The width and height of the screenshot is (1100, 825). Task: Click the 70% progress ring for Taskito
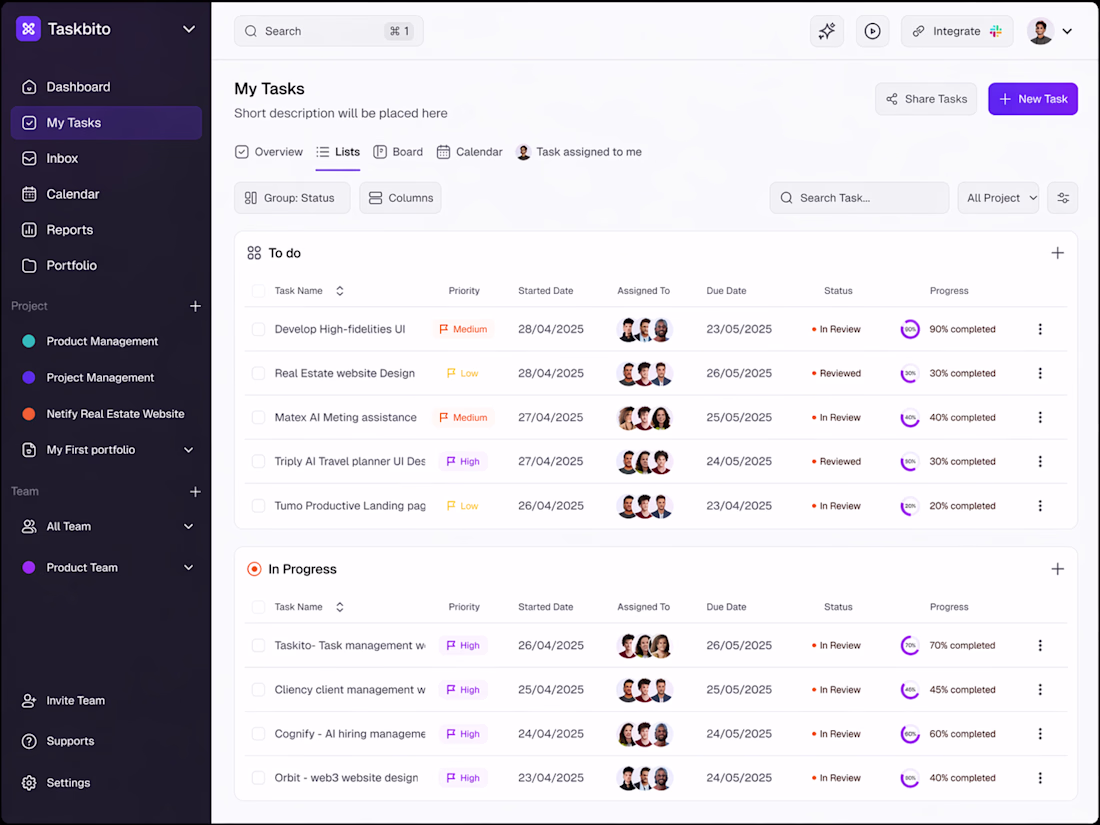pos(910,645)
